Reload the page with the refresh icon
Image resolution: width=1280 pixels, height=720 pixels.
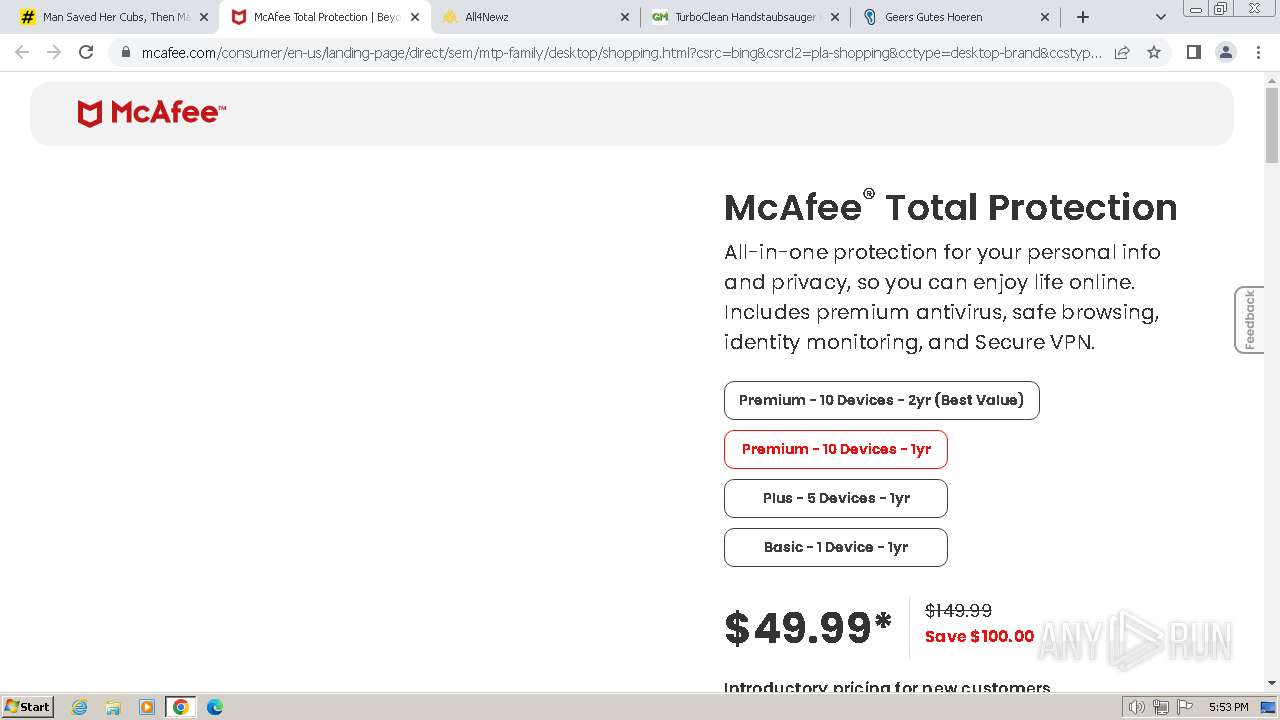coord(86,52)
